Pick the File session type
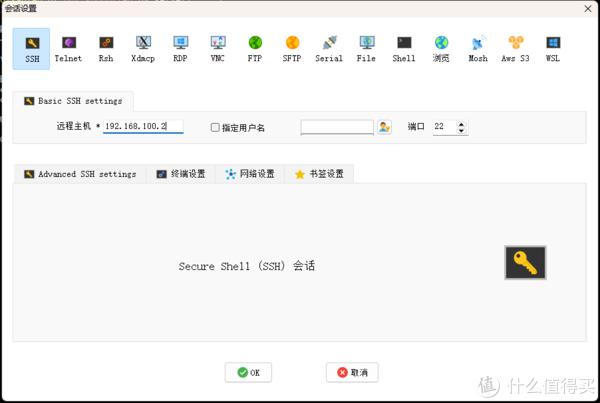Screen dimensions: 600x403 (x=367, y=49)
